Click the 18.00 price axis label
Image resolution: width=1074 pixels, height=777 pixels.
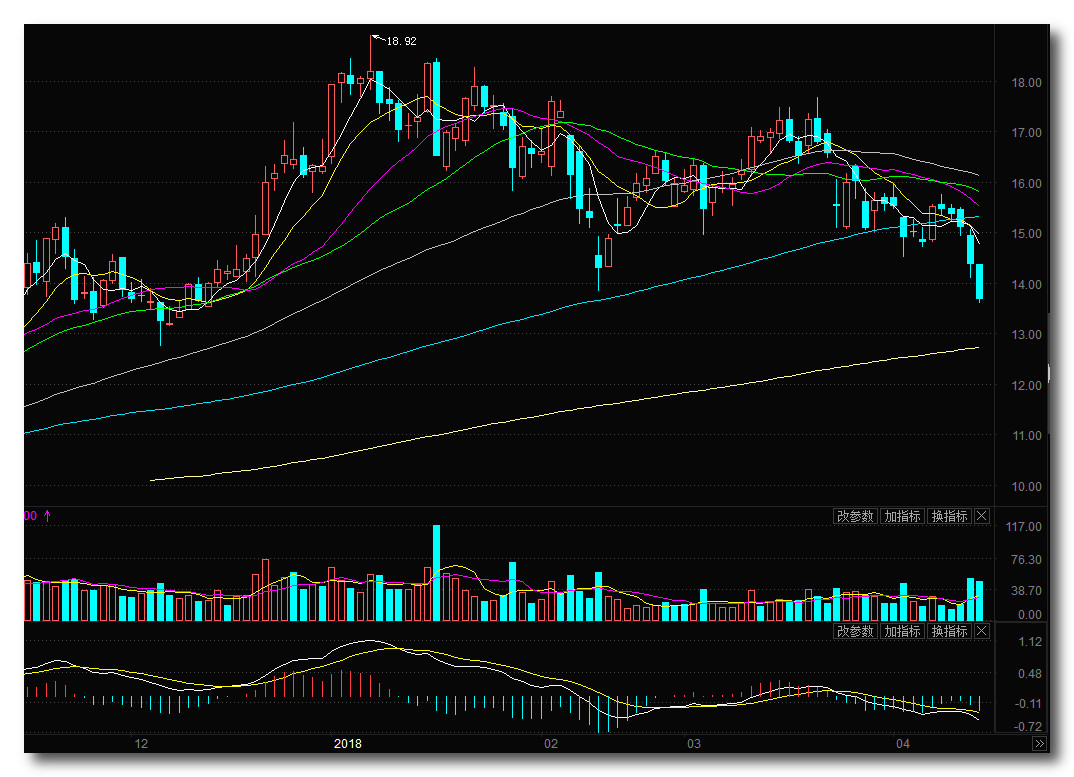click(1028, 83)
